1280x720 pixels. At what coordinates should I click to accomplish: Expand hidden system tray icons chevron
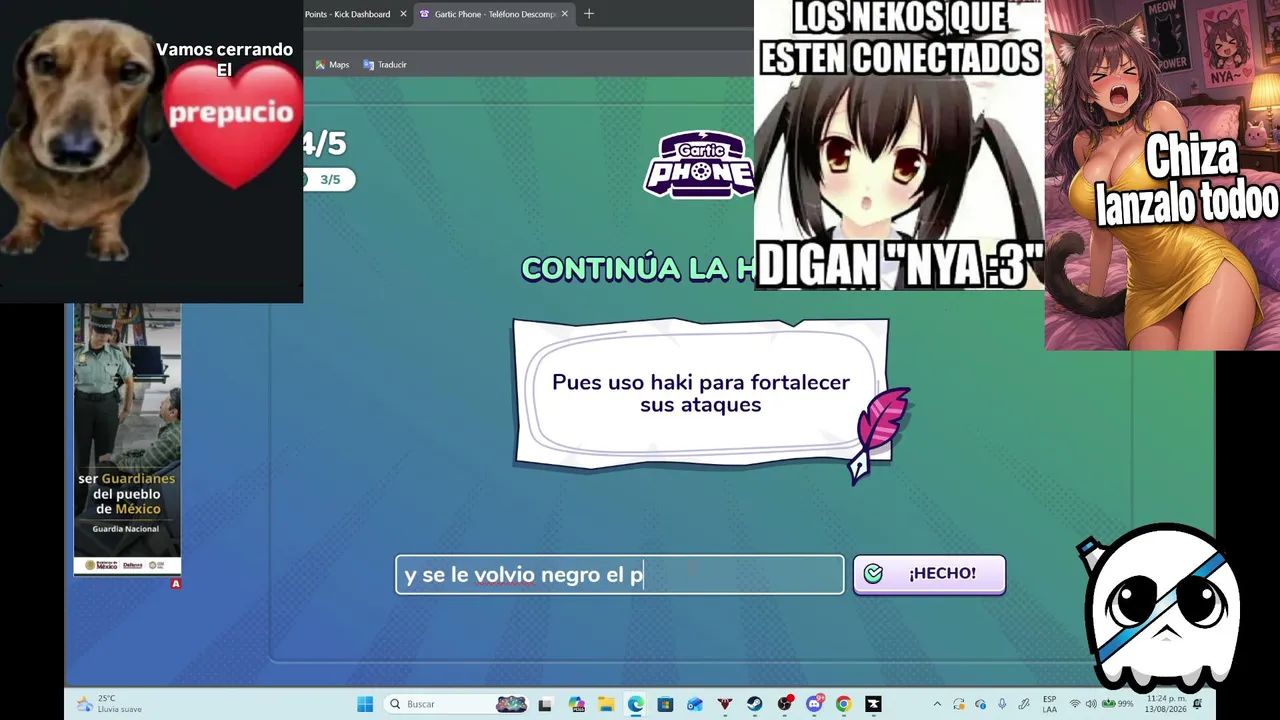[x=938, y=704]
